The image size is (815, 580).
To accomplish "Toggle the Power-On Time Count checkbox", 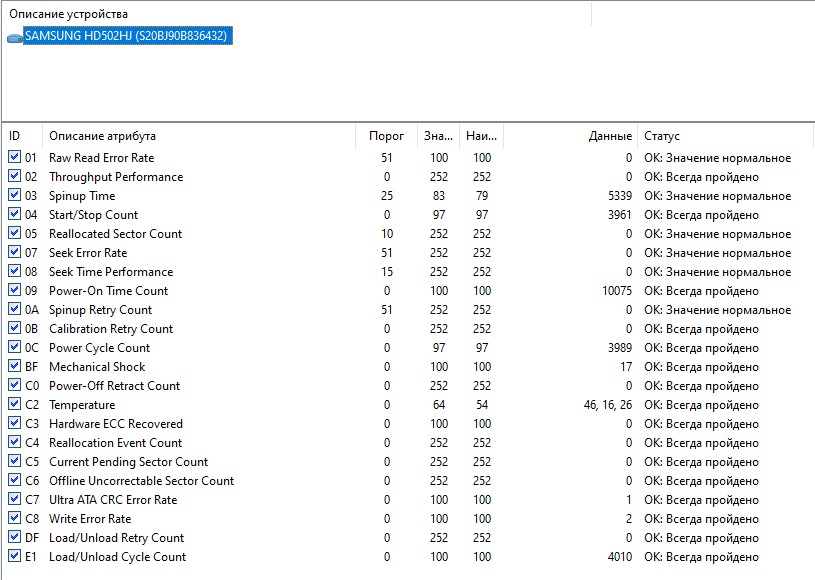I will pos(14,291).
